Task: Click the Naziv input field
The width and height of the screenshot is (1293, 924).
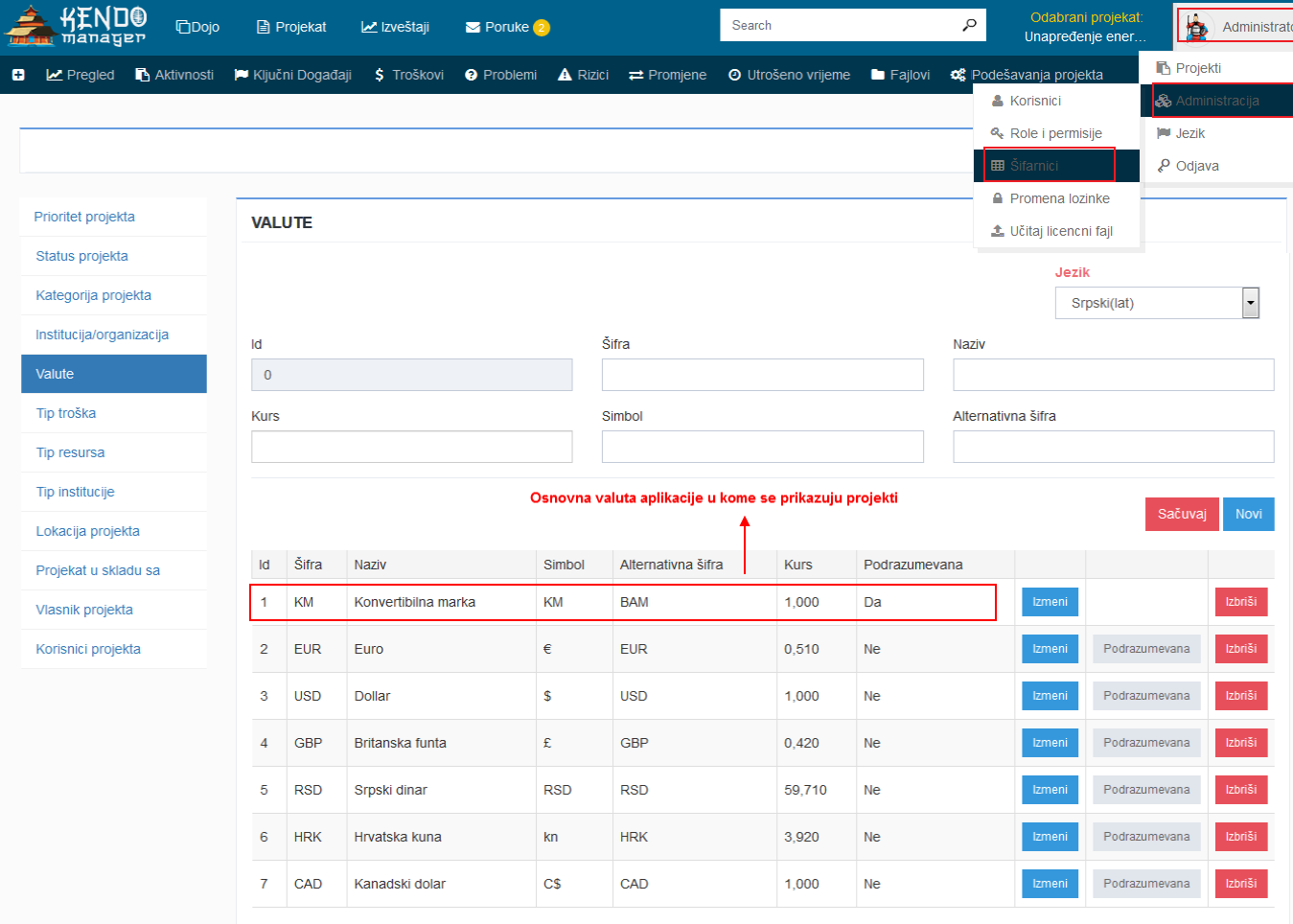Action: click(x=1114, y=375)
